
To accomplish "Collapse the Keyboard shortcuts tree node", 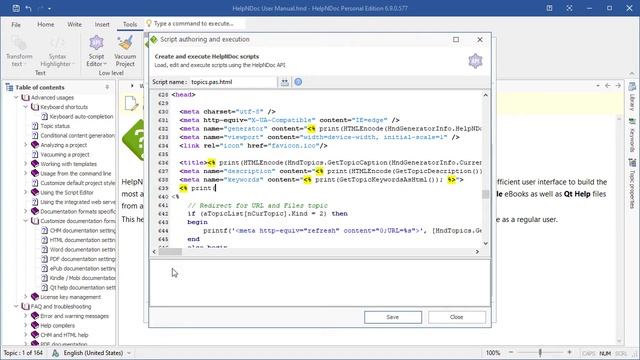I will (26, 107).
